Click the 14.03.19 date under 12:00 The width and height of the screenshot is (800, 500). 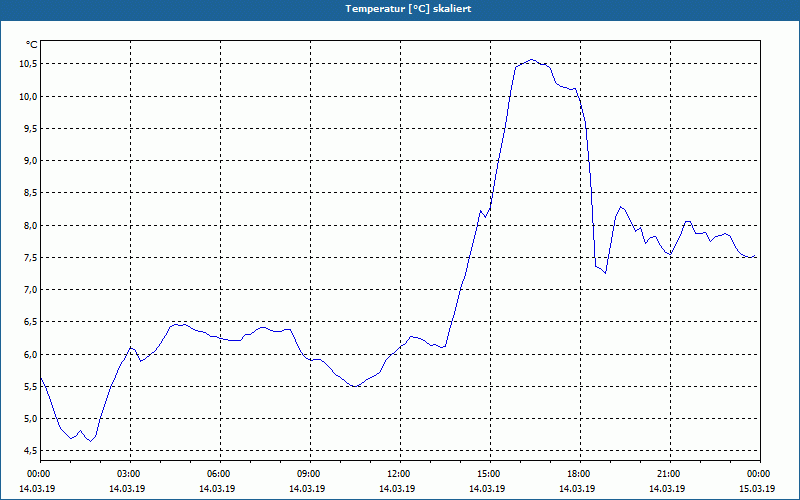396,488
